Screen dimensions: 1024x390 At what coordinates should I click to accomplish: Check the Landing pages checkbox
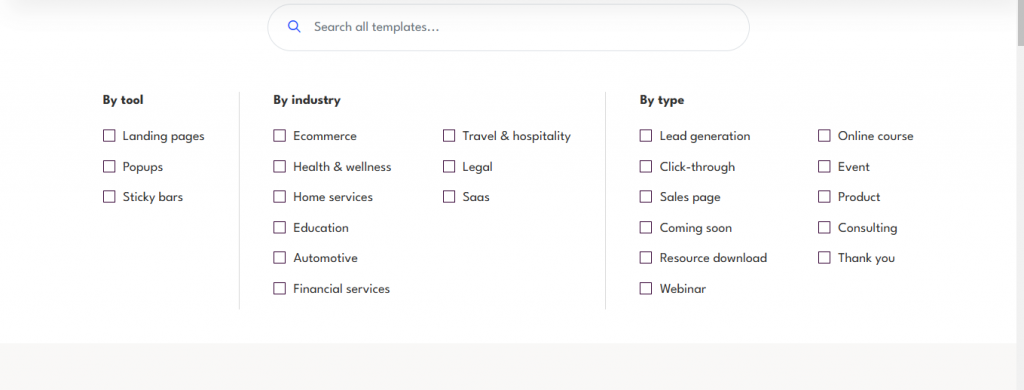[x=109, y=136]
